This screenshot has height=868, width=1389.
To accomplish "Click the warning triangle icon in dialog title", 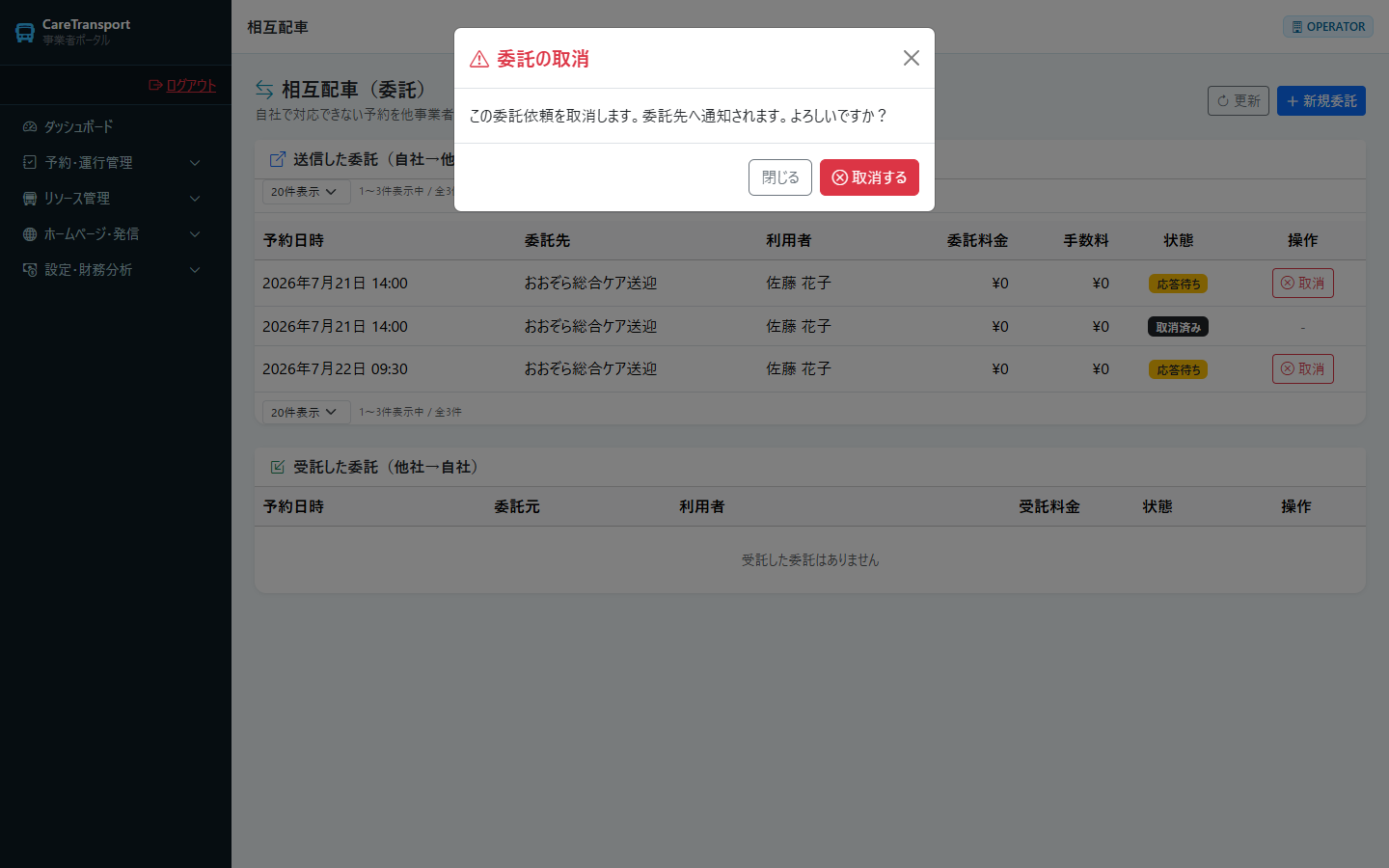I will pyautogui.click(x=479, y=60).
